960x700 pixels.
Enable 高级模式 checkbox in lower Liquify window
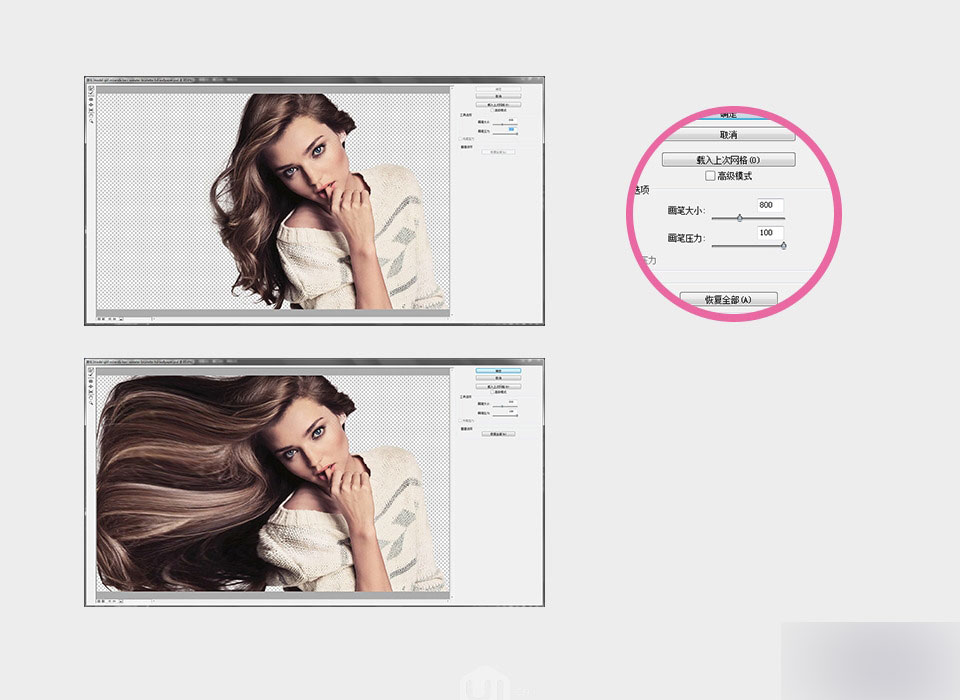click(x=492, y=392)
